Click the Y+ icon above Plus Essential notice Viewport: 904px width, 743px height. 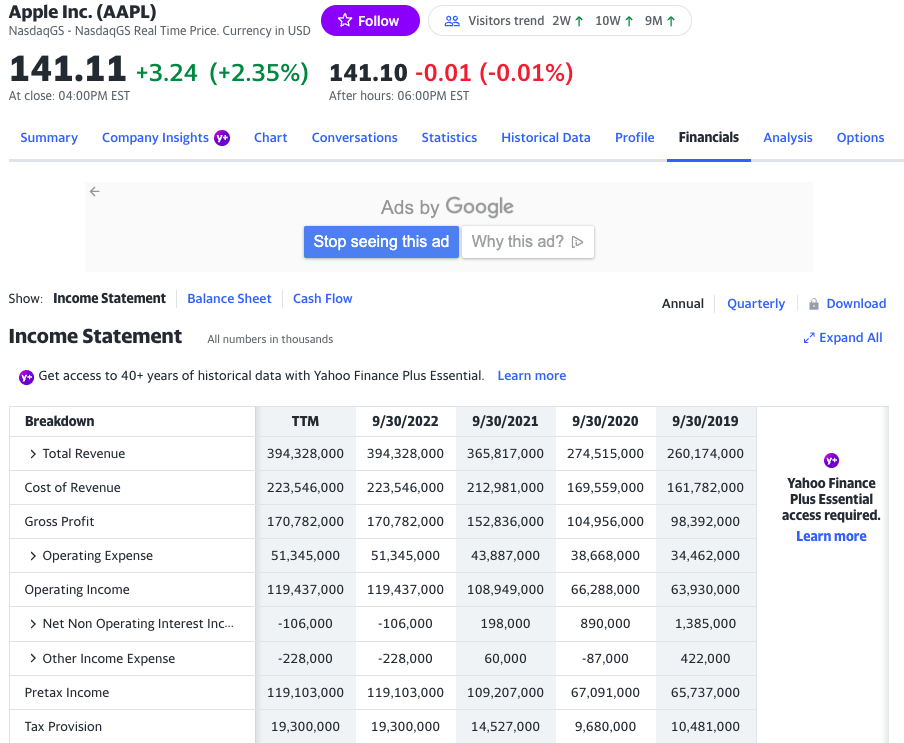point(831,460)
